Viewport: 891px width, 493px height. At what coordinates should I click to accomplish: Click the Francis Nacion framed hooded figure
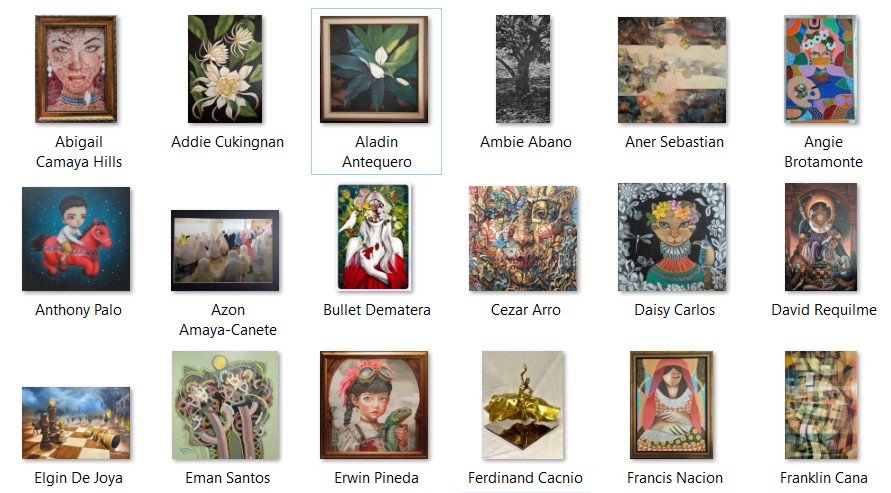(672, 405)
